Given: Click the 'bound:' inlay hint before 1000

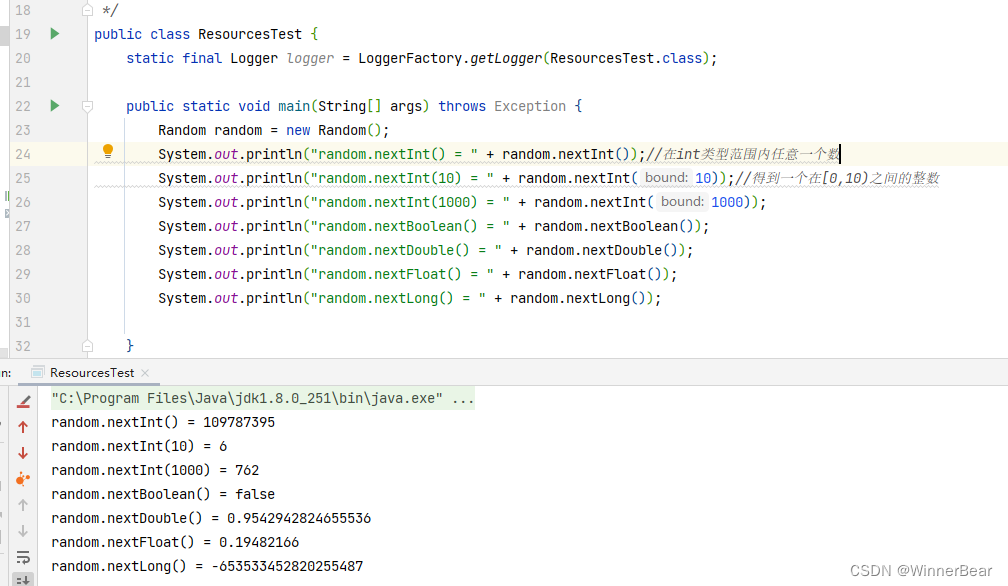Looking at the screenshot, I should pos(682,202).
